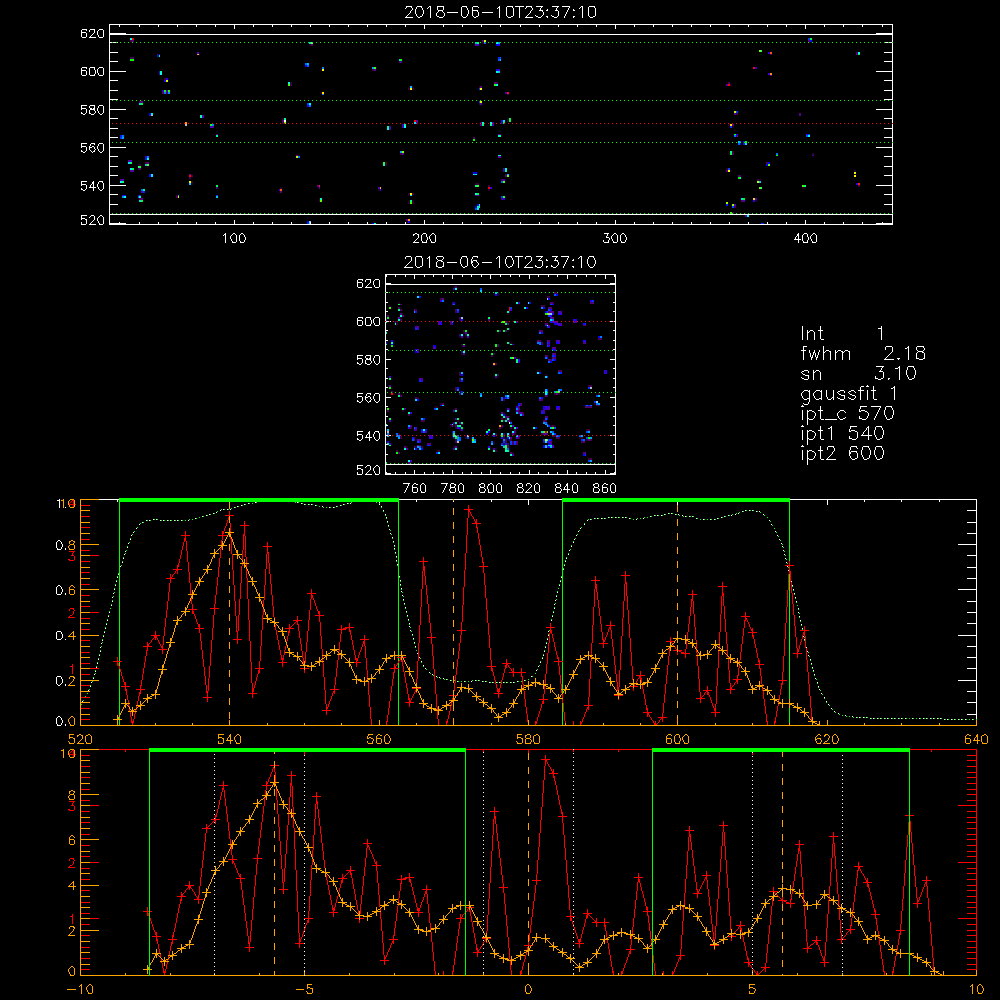1000x1000 pixels.
Task: Click profile plot y-axis label 0.8
Action: pos(66,545)
